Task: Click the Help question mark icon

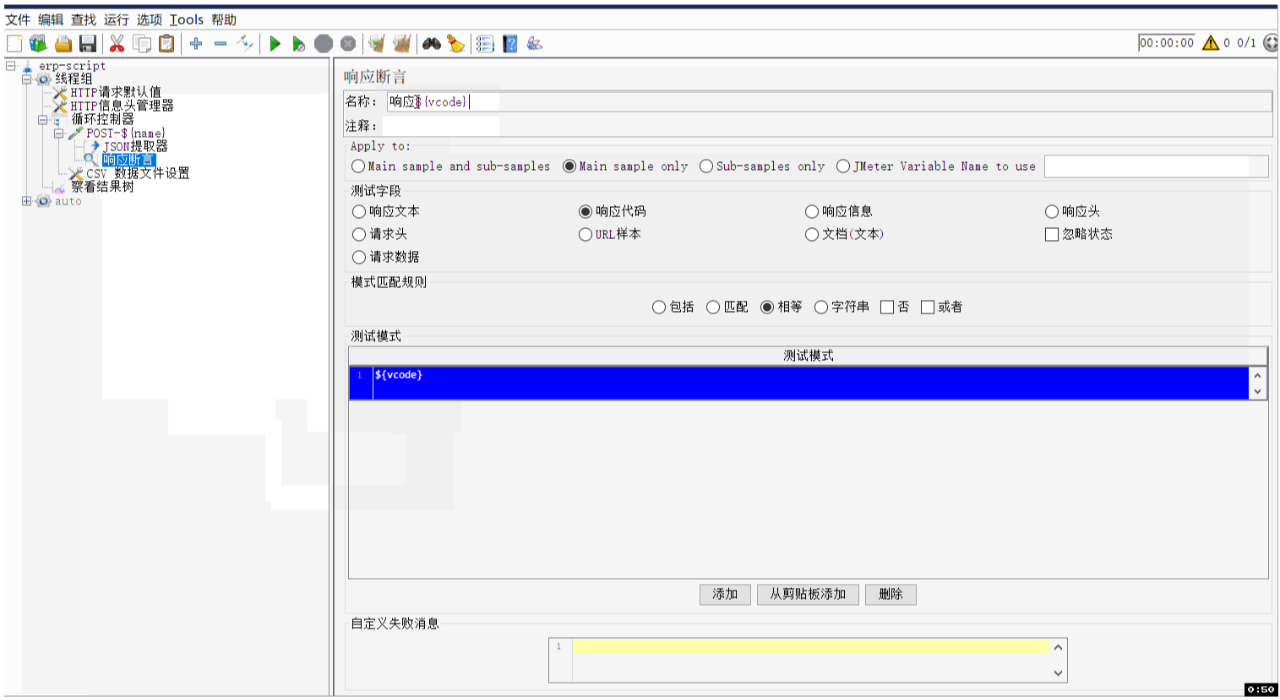Action: pyautogui.click(x=510, y=43)
